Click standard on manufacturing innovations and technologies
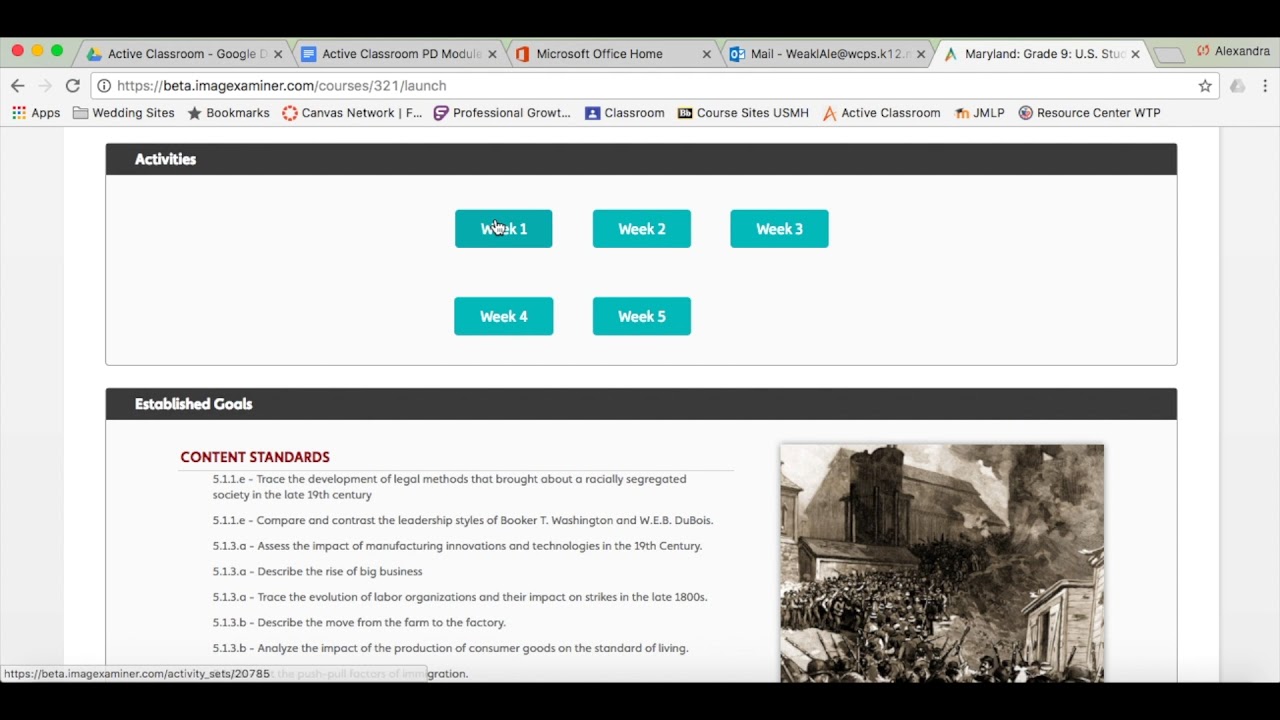The image size is (1280, 720). 457,546
